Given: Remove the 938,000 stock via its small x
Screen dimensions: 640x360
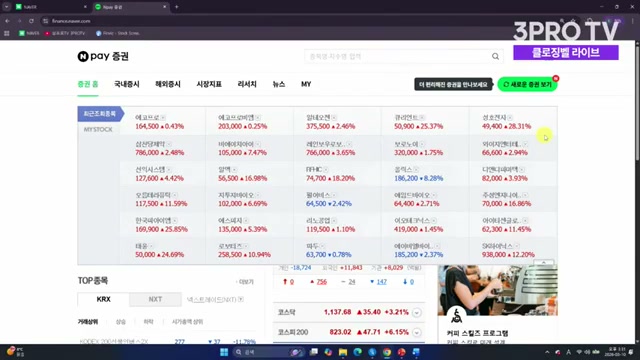Looking at the screenshot, I should click(517, 246).
